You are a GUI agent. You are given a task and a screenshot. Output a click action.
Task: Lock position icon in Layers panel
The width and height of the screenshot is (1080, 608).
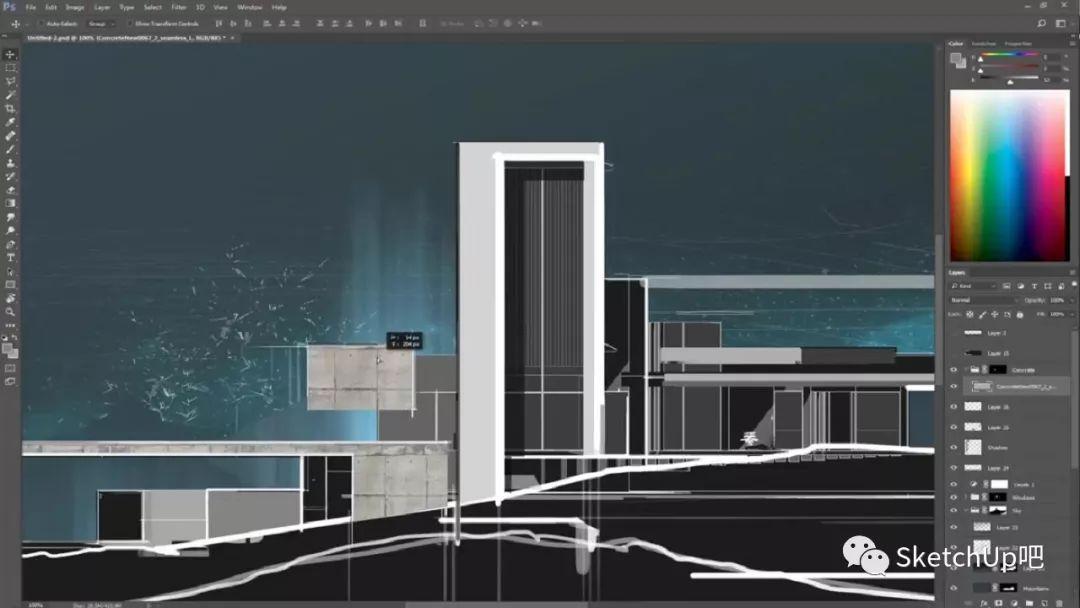pos(995,315)
